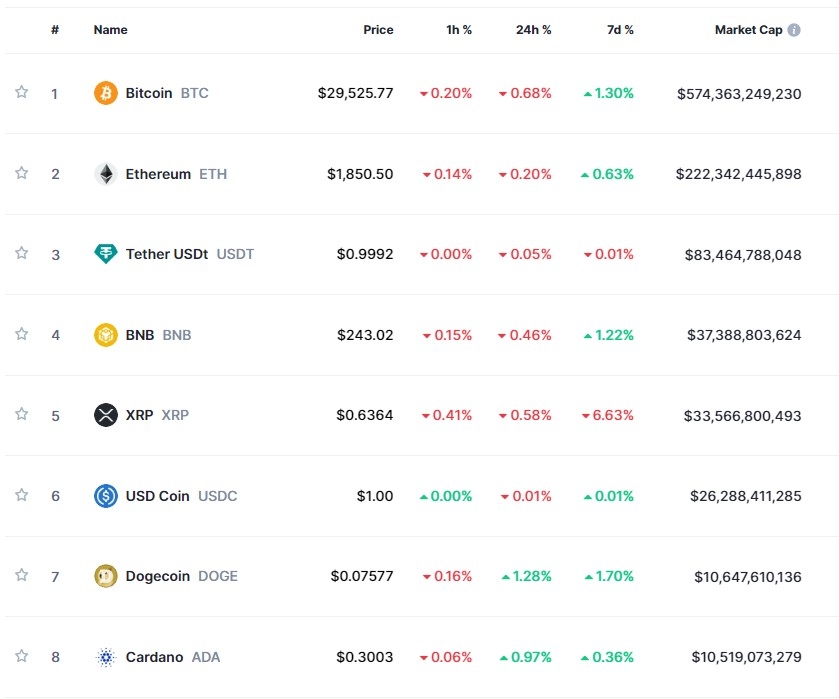This screenshot has width=839, height=699.
Task: Favorite XRP using its star
Action: coord(21,414)
